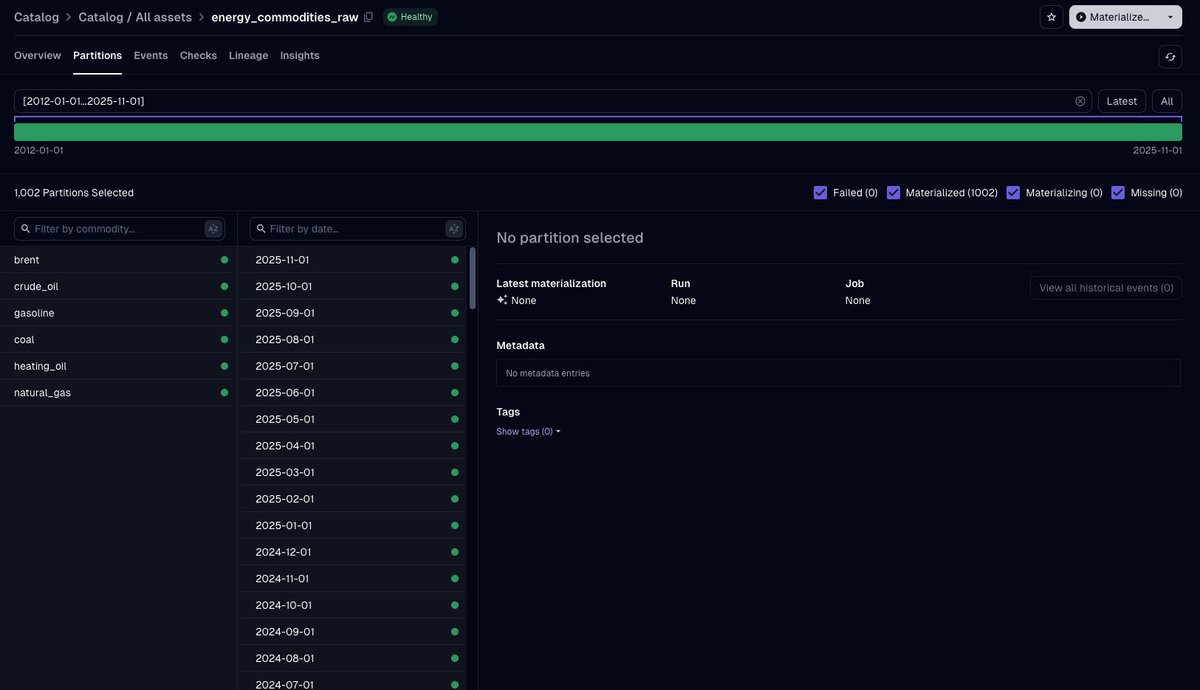View the Lineage tab
1200x690 pixels.
click(x=248, y=55)
